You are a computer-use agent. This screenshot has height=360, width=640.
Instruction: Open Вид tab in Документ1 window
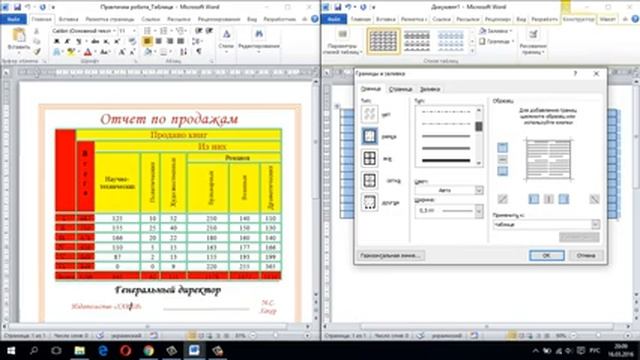[521, 19]
